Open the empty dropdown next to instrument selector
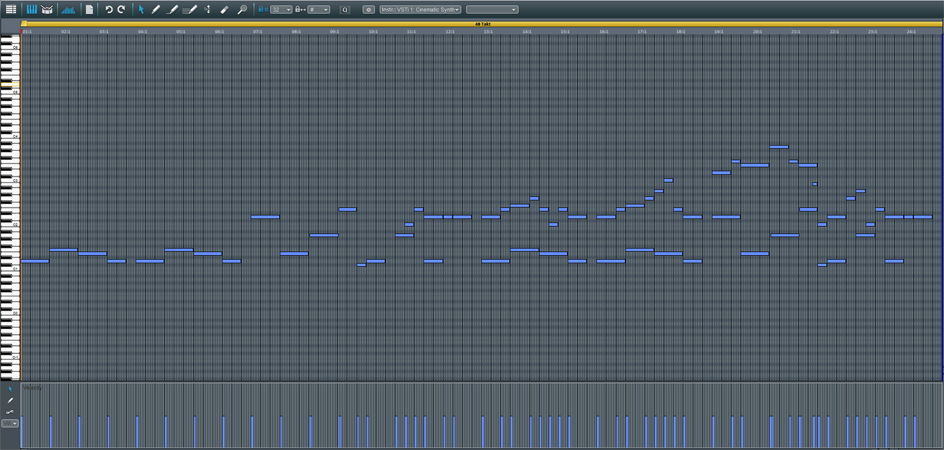The height and width of the screenshot is (450, 944). coord(492,10)
